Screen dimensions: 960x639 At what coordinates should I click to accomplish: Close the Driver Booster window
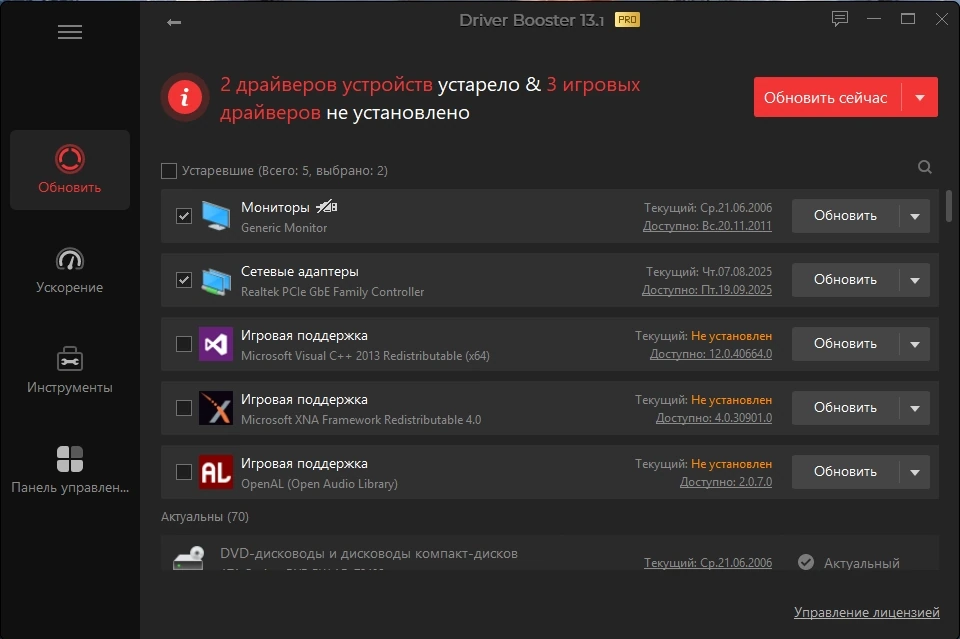pyautogui.click(x=942, y=19)
